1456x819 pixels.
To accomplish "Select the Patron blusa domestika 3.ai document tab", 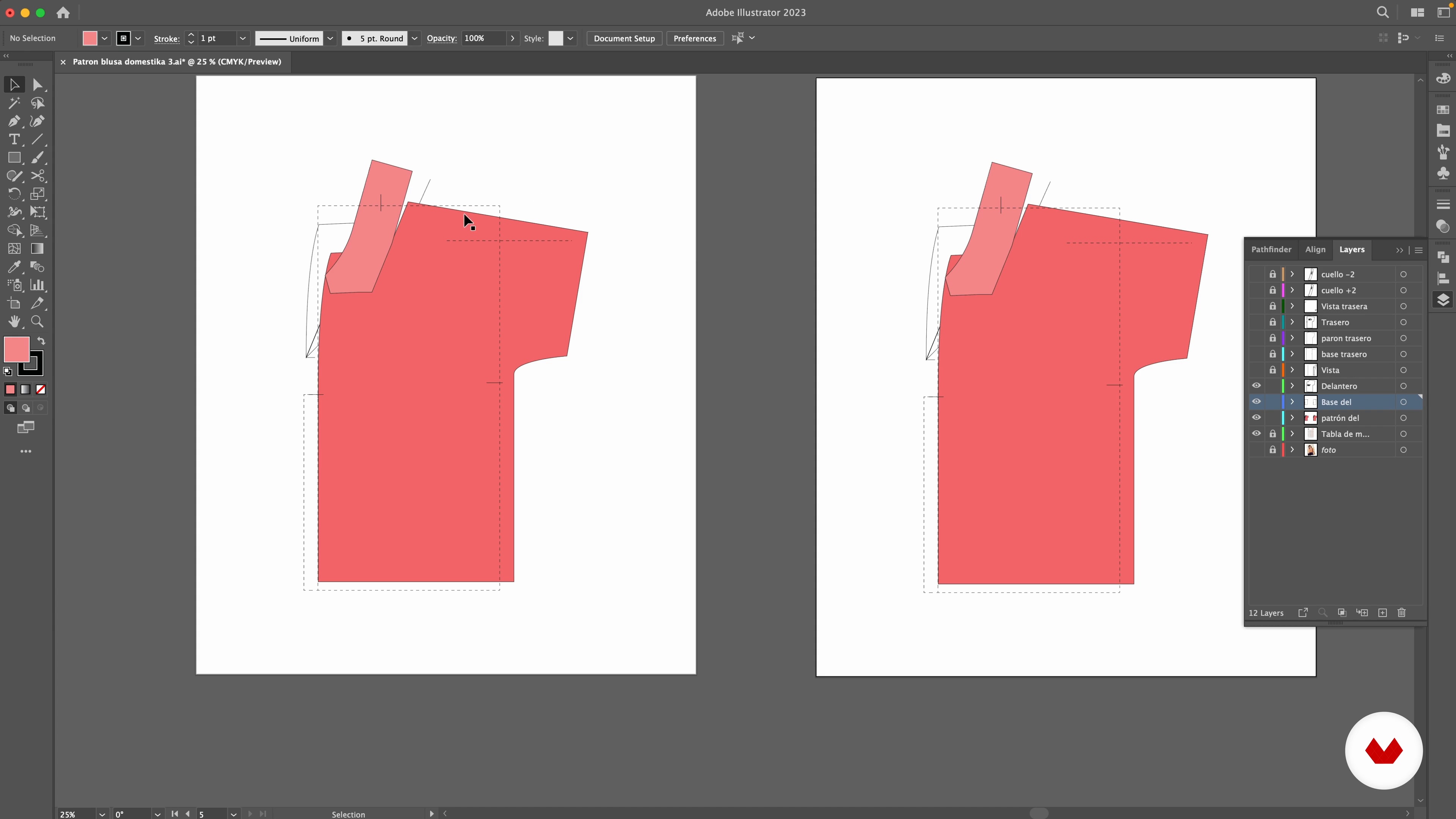I will [x=176, y=61].
